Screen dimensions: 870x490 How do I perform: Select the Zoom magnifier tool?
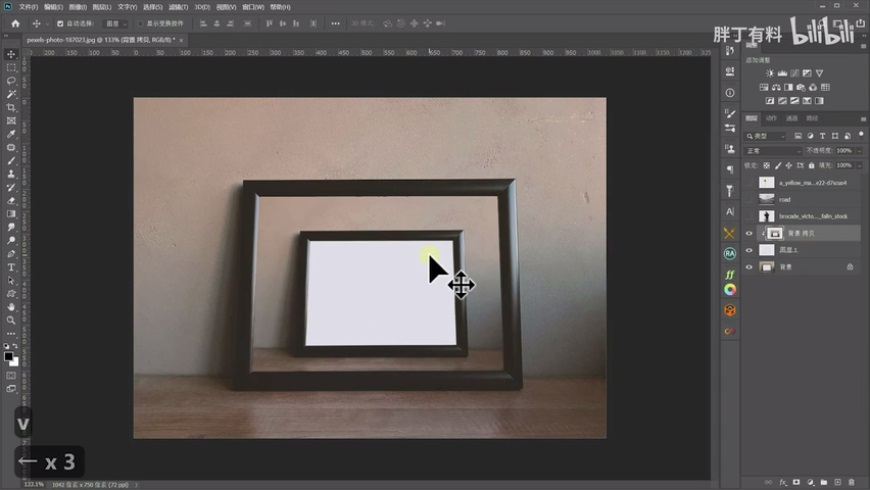click(x=11, y=320)
